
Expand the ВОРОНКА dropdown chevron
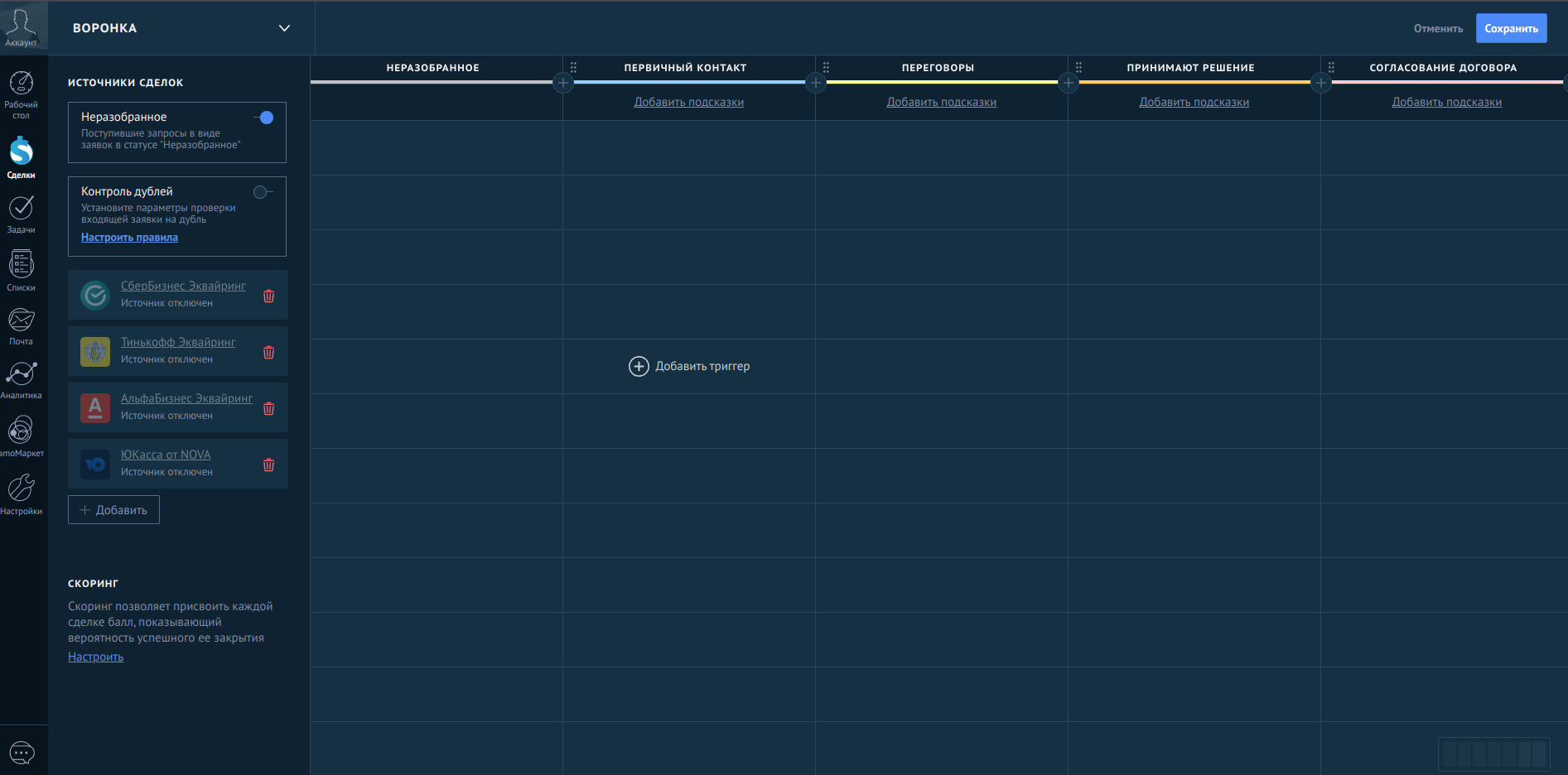[x=284, y=28]
